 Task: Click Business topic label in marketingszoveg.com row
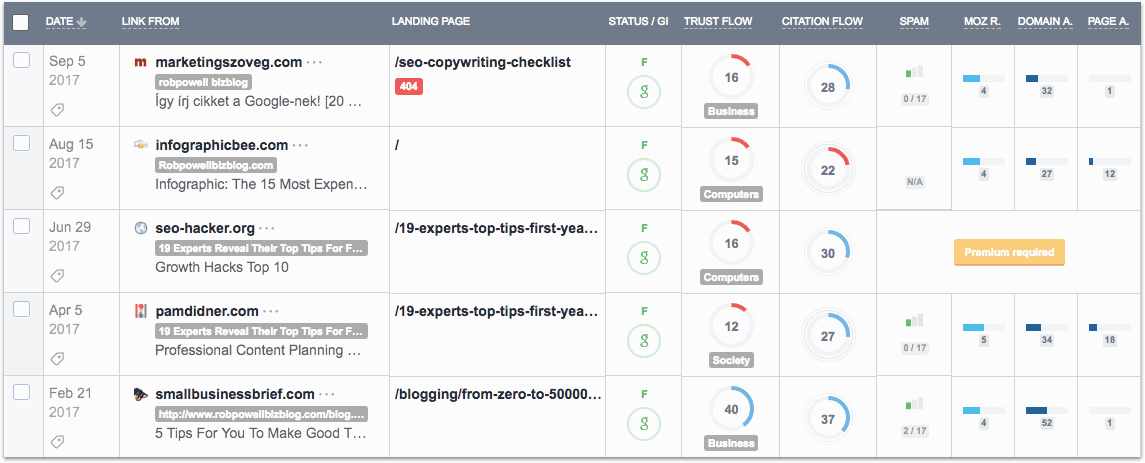pos(731,112)
